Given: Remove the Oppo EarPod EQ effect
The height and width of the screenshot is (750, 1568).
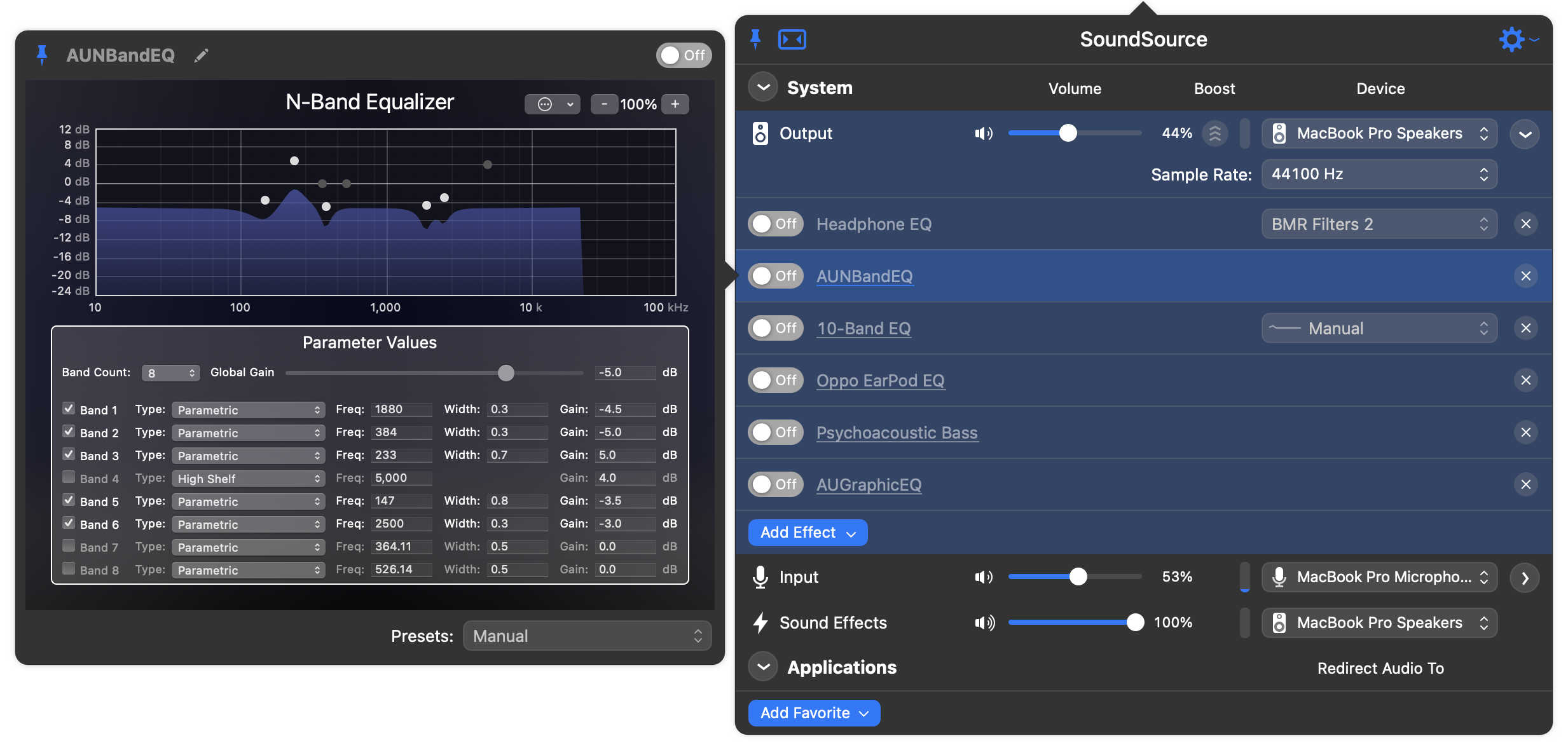Looking at the screenshot, I should point(1525,380).
